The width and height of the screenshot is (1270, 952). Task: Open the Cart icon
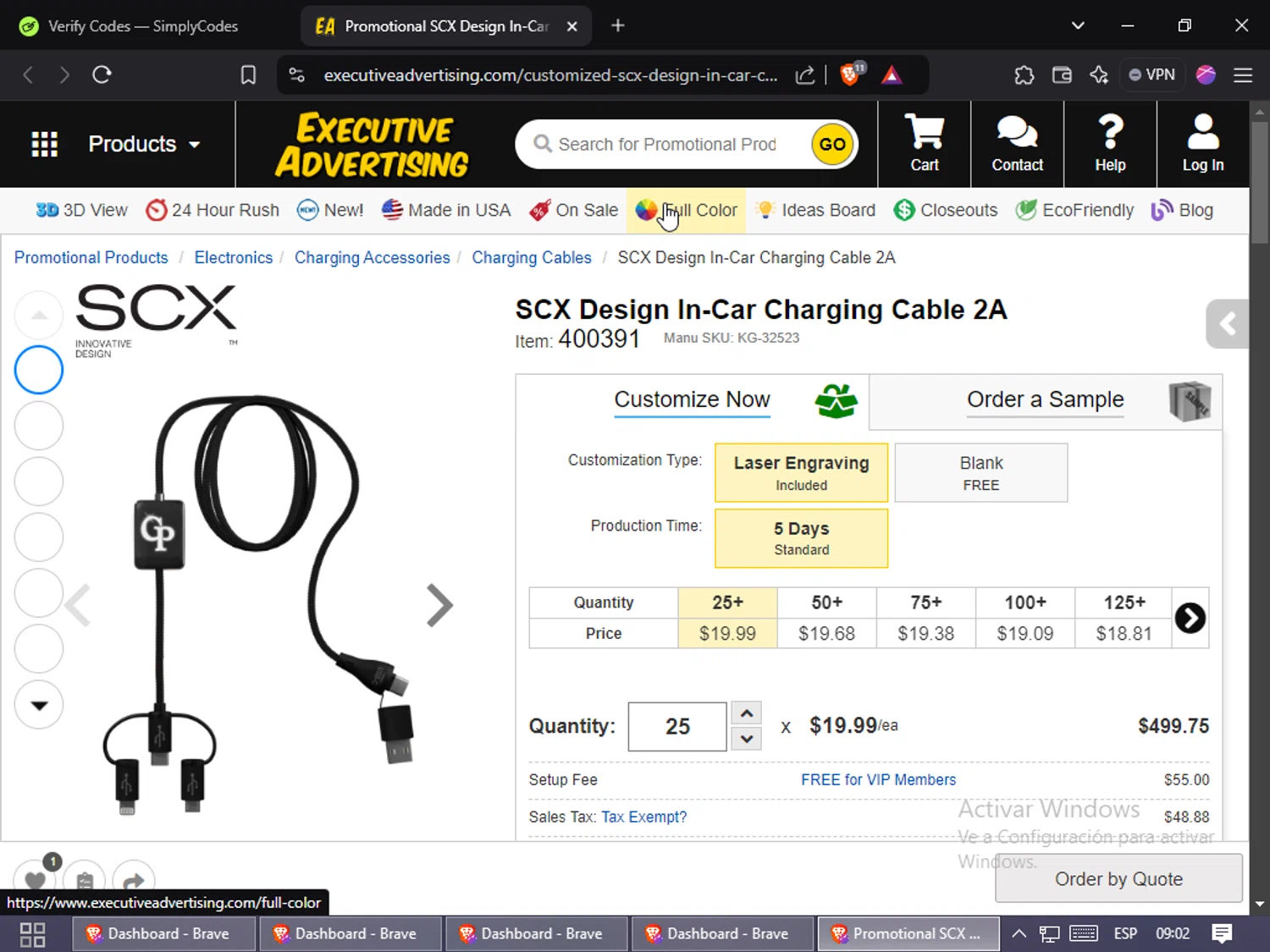coord(924,143)
